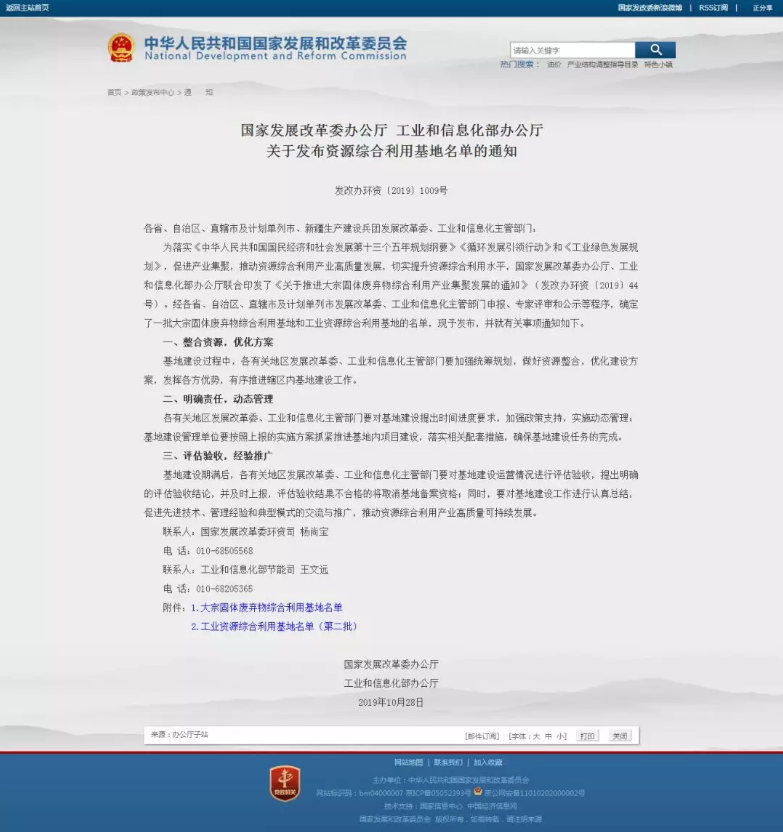The image size is (783, 832).
Task: Set font size to 中
Action: pyautogui.click(x=548, y=736)
